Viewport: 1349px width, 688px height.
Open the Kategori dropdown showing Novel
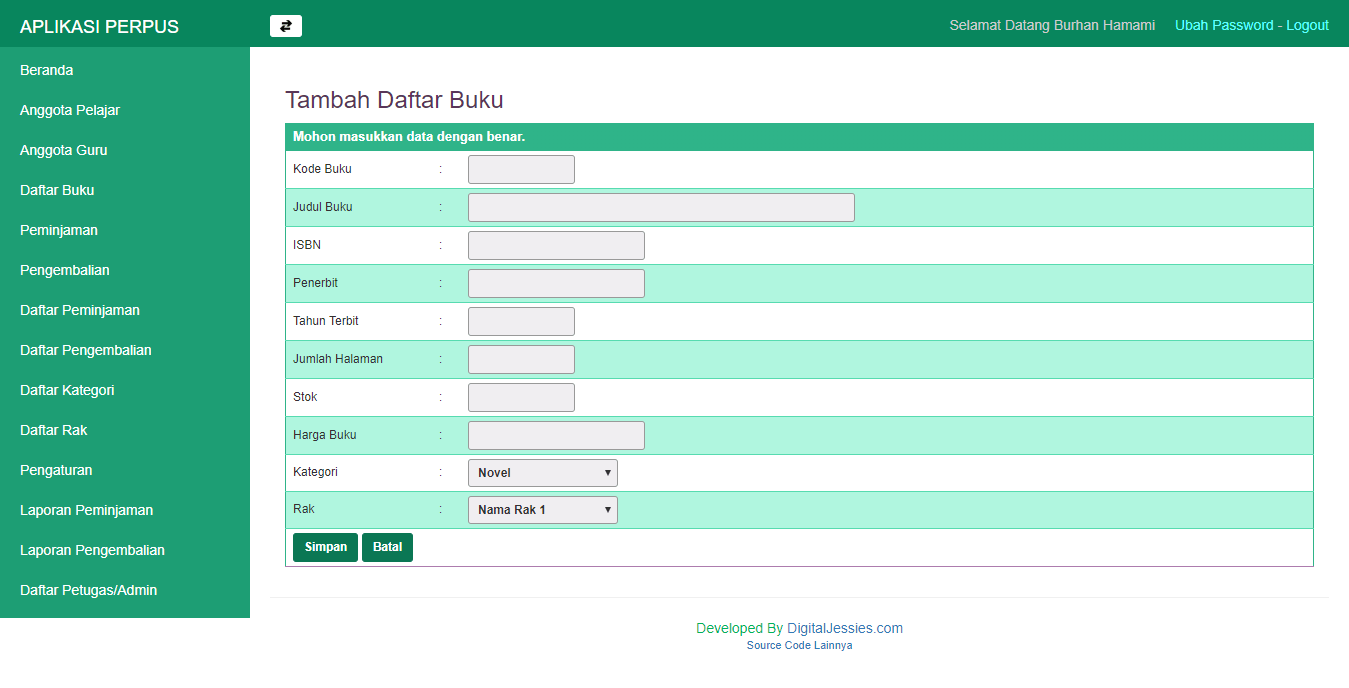pos(542,472)
